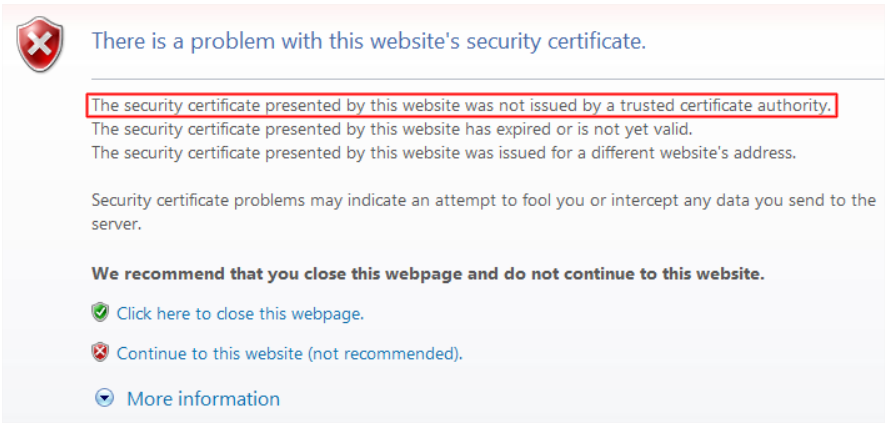
Task: Select the red-outlined trusted authority error line
Action: [461, 104]
